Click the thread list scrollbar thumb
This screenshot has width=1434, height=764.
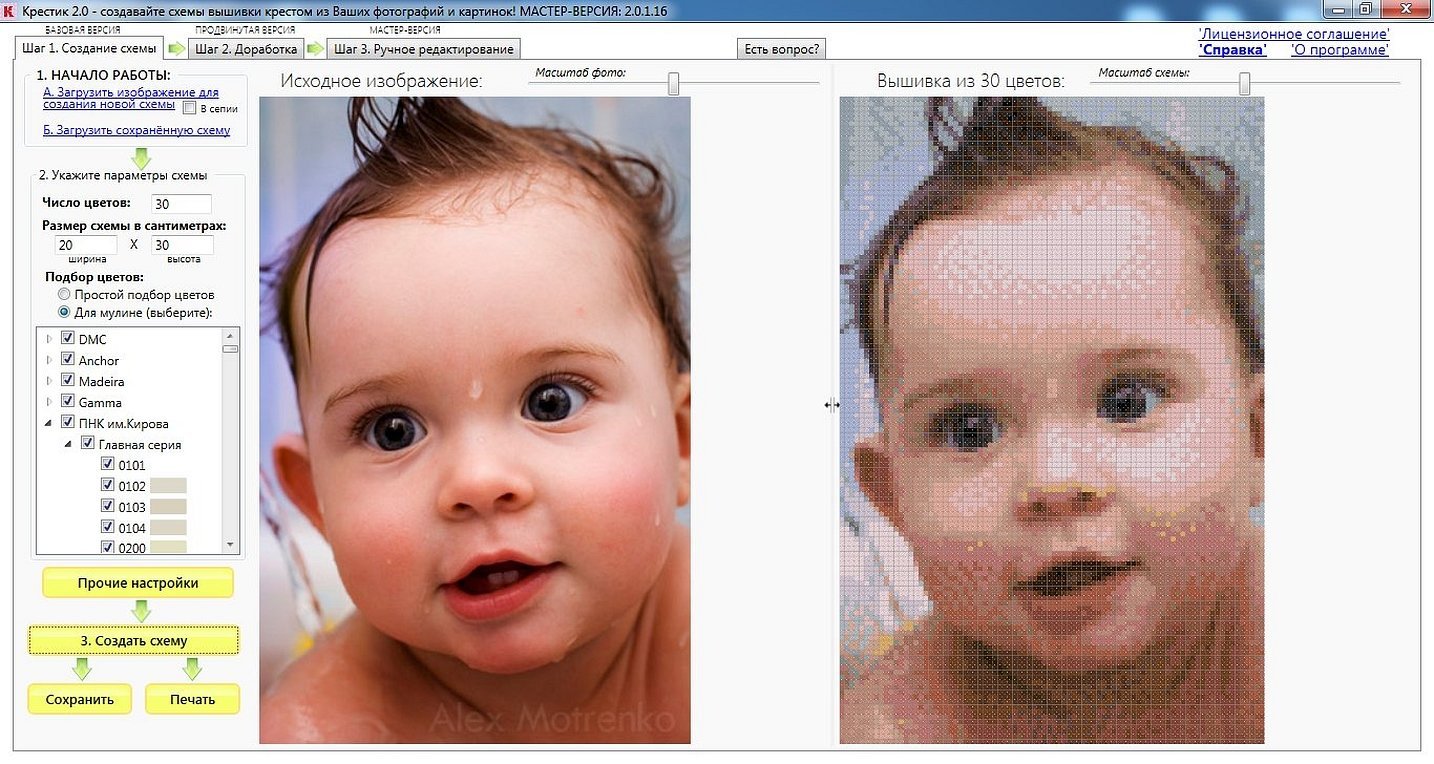231,349
